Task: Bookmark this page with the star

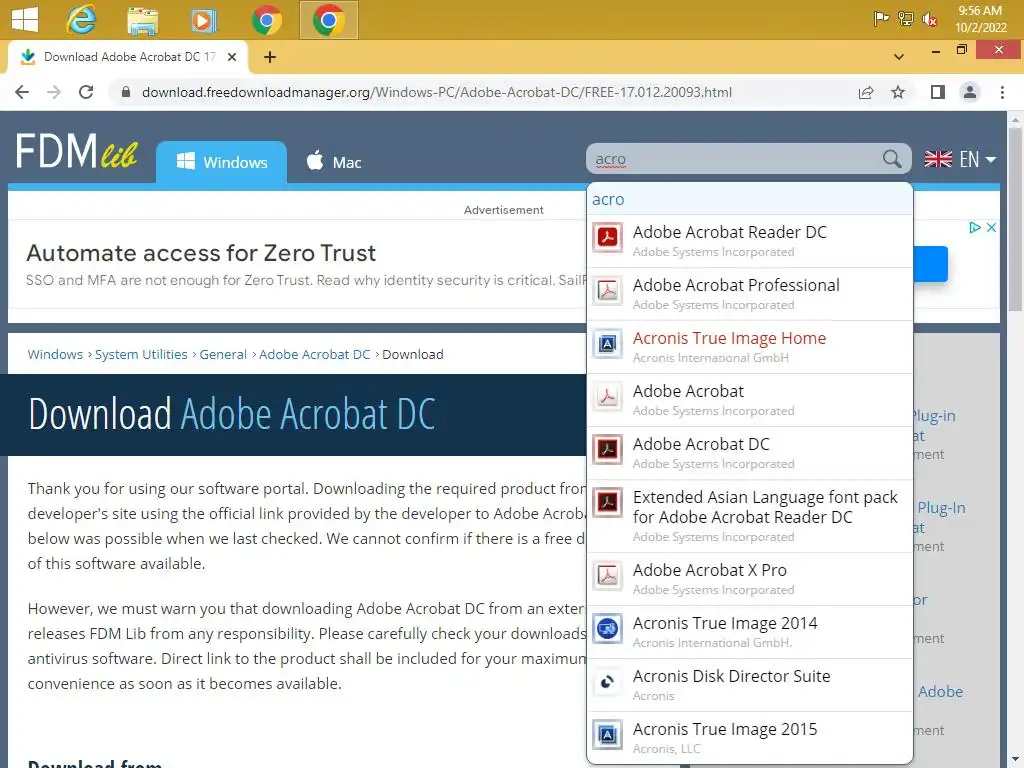Action: [898, 92]
